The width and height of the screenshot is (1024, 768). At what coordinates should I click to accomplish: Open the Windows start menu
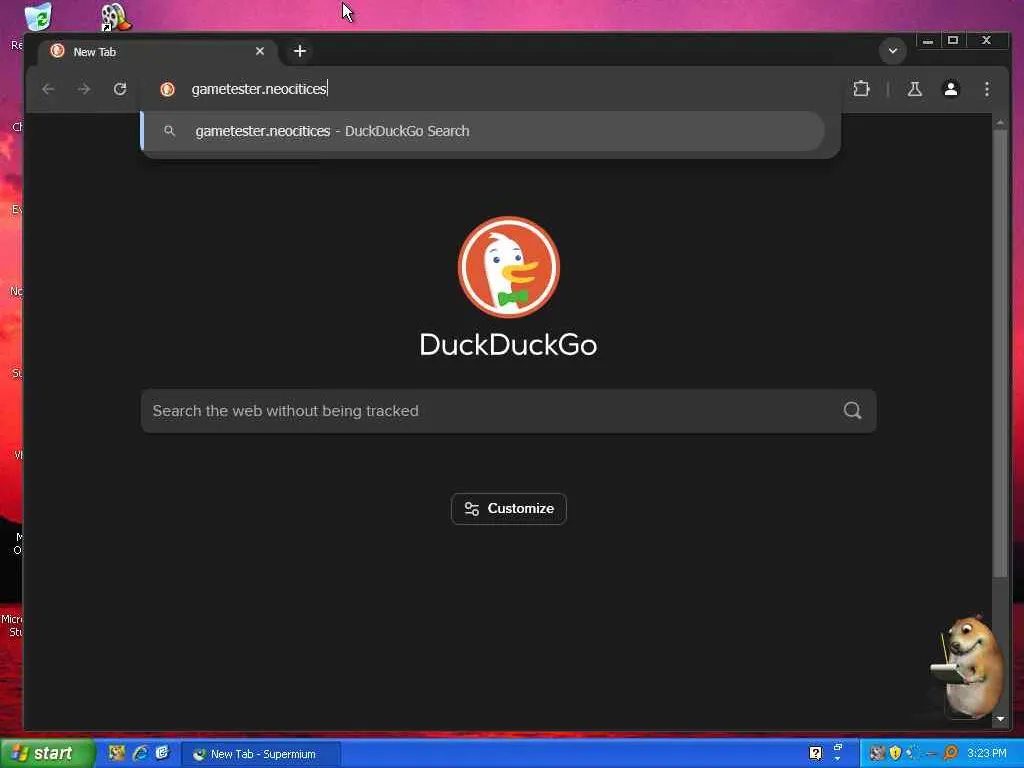point(47,754)
